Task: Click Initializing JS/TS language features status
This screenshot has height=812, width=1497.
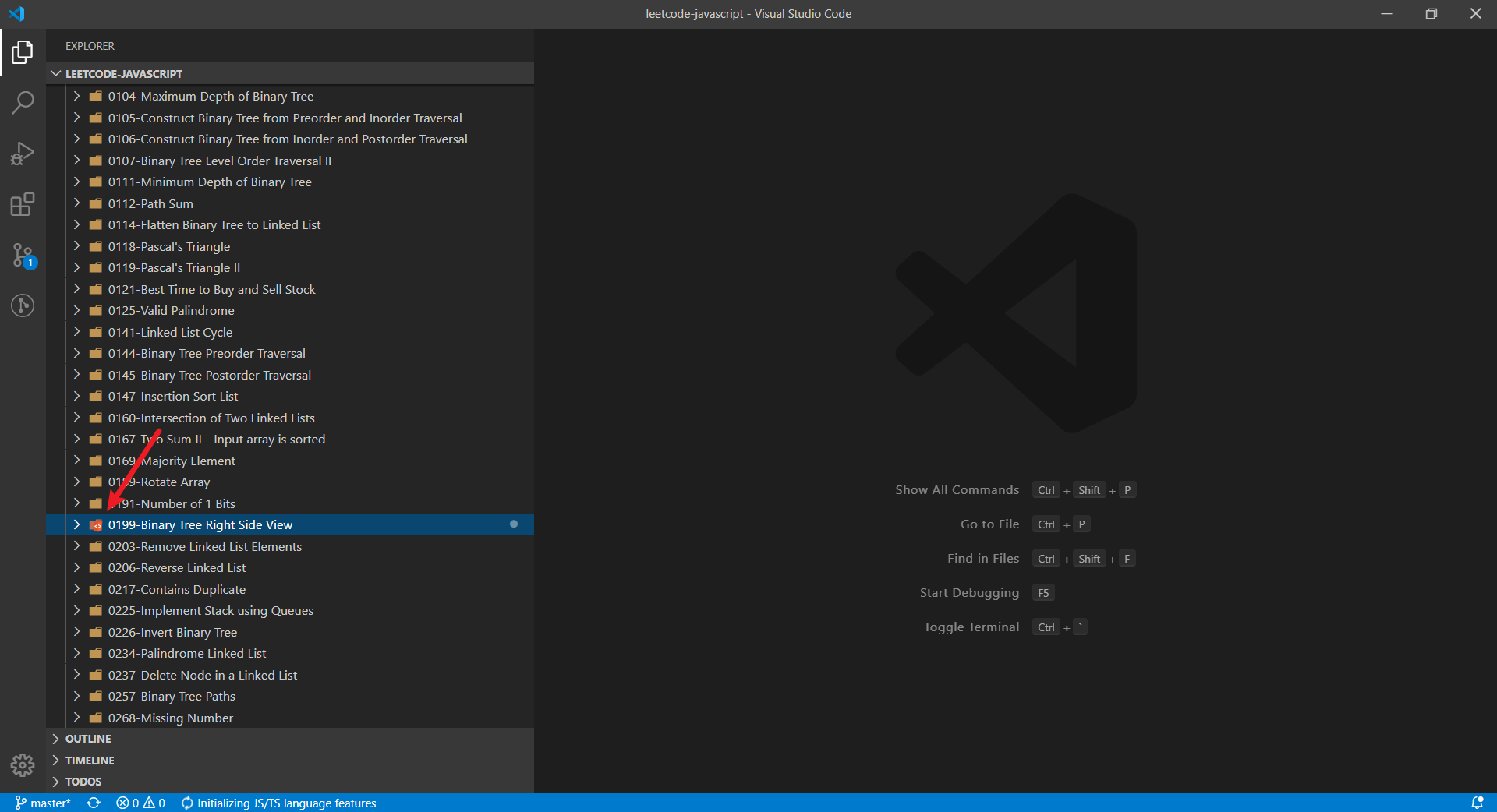Action: [x=278, y=803]
